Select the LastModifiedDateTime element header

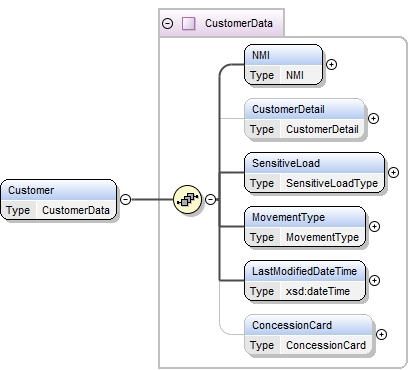pyautogui.click(x=305, y=271)
